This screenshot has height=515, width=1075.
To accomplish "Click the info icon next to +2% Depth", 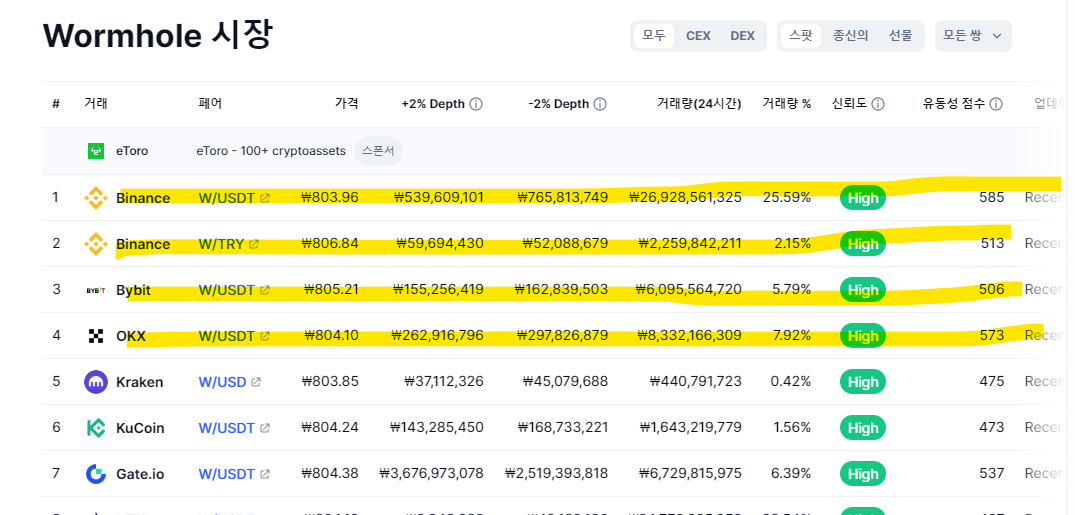I will click(476, 104).
